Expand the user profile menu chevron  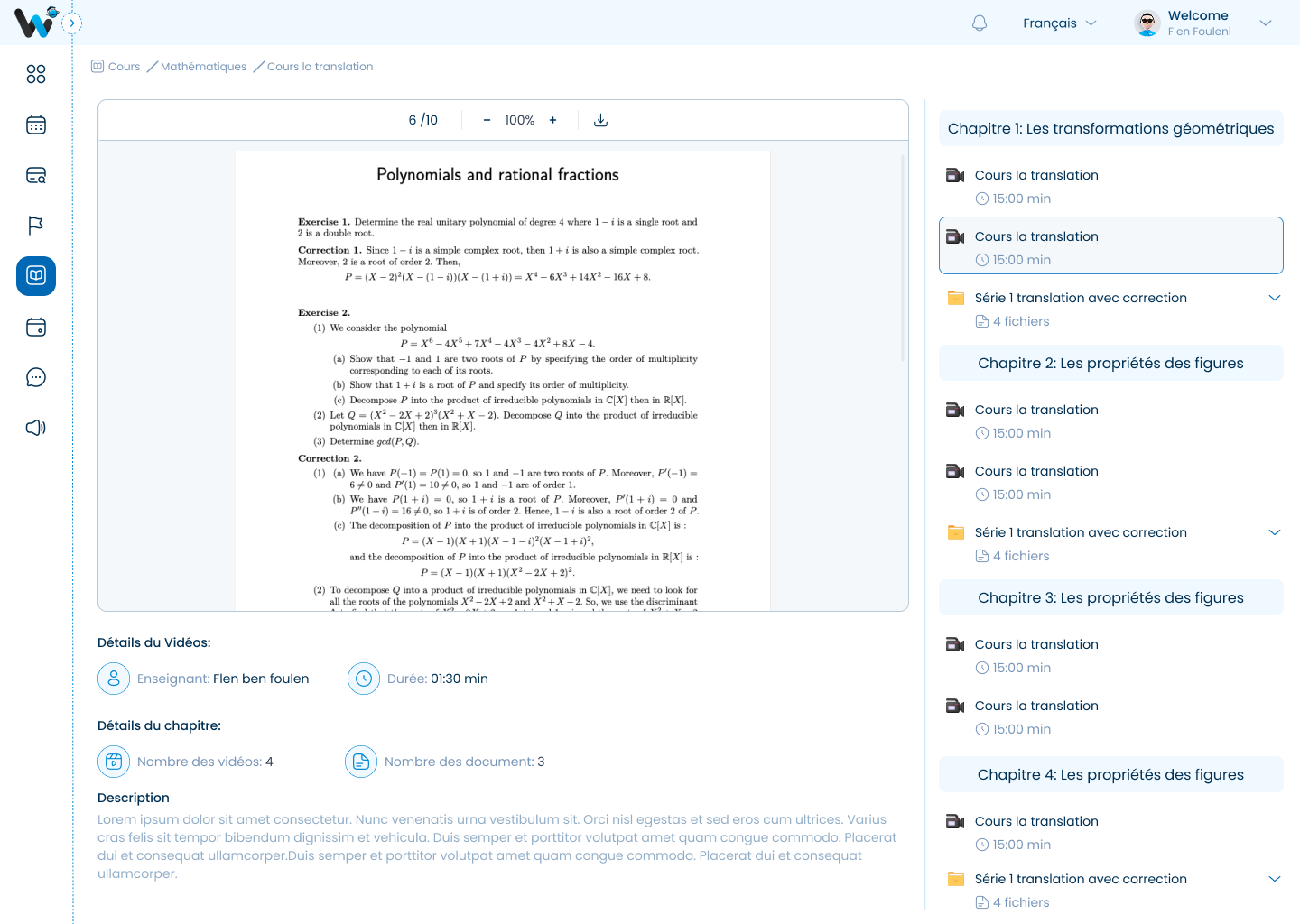(1266, 23)
